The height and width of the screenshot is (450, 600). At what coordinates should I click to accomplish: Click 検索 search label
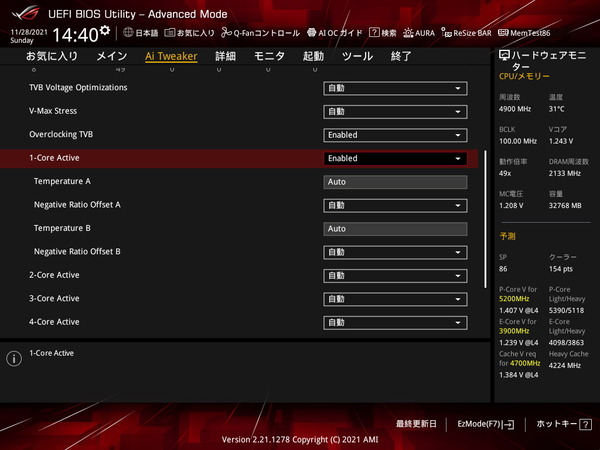389,33
